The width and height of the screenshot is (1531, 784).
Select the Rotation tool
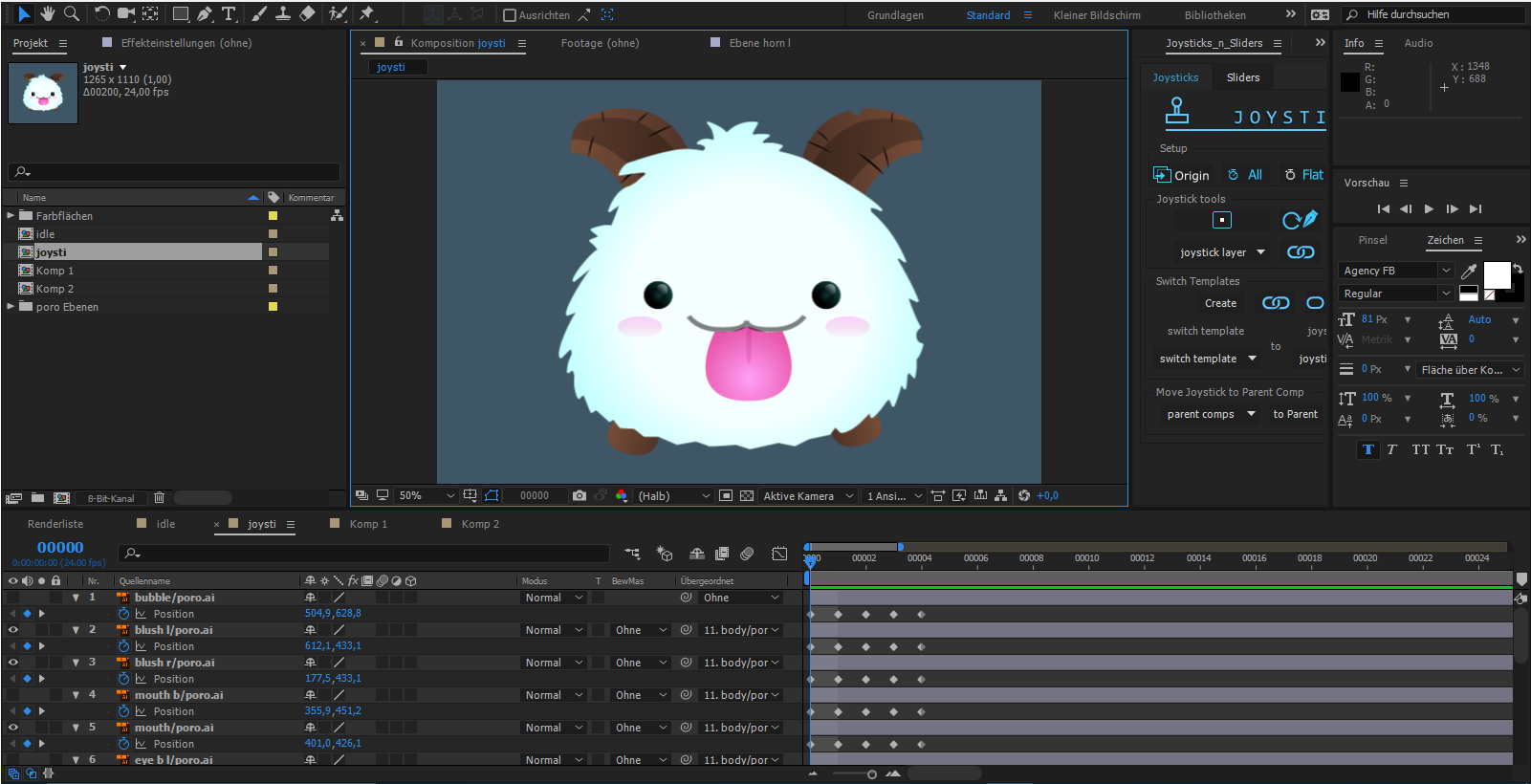pos(101,13)
